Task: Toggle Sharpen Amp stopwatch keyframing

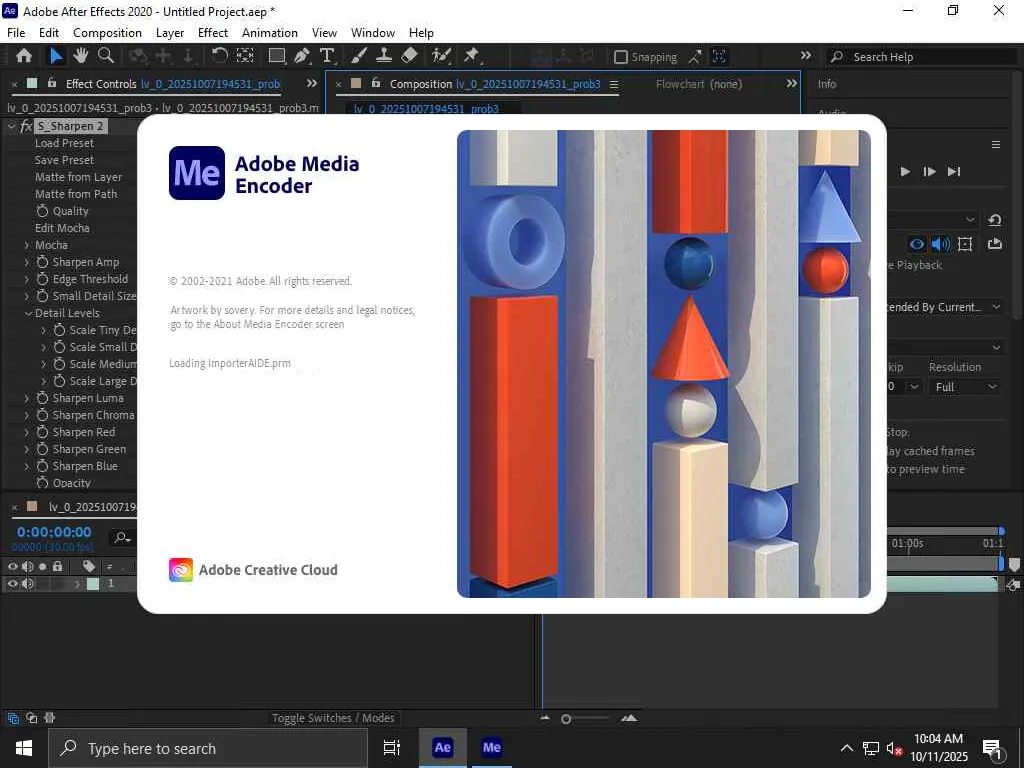Action: coord(42,262)
